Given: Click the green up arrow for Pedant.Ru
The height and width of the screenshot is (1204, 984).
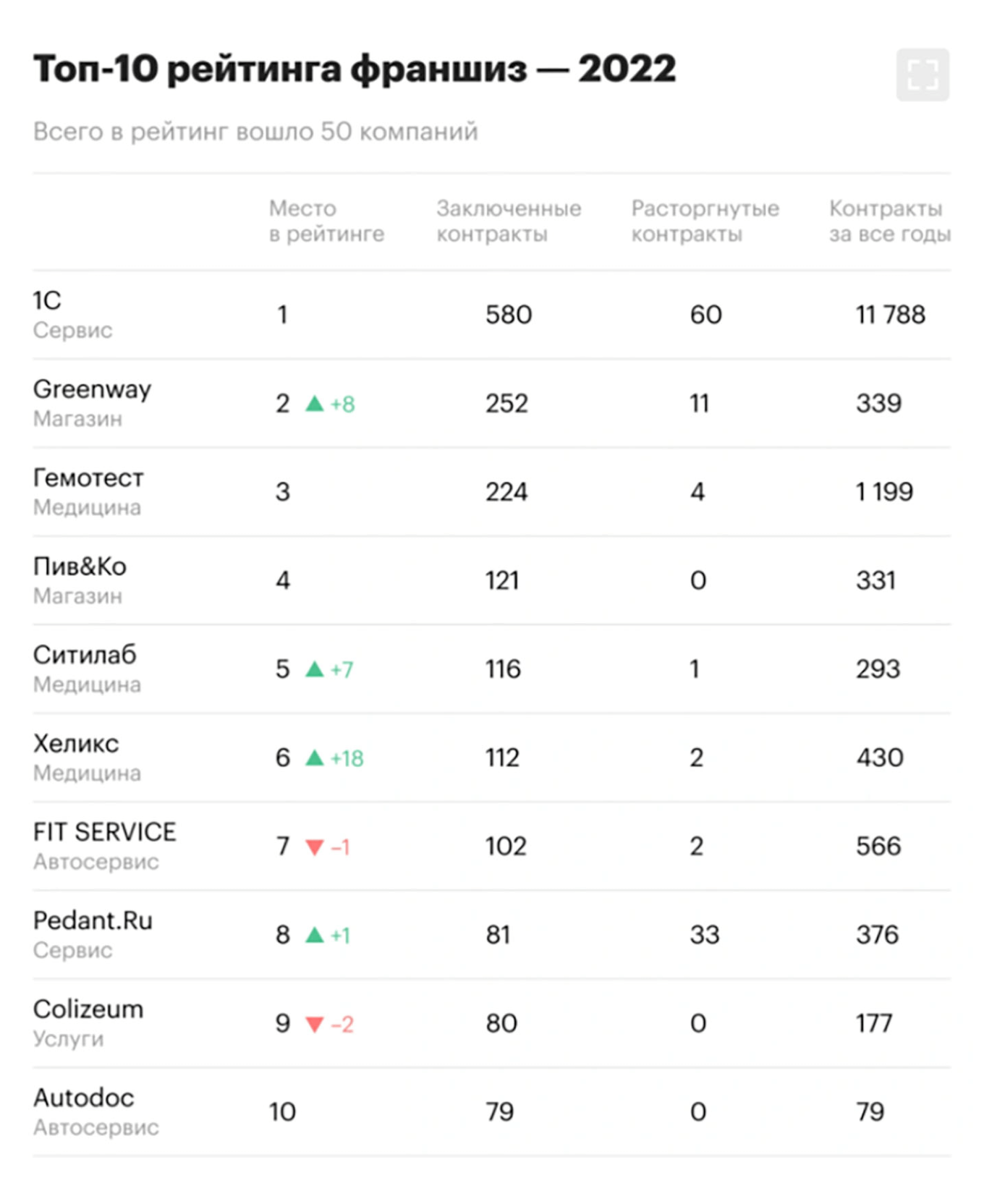Looking at the screenshot, I should point(314,935).
